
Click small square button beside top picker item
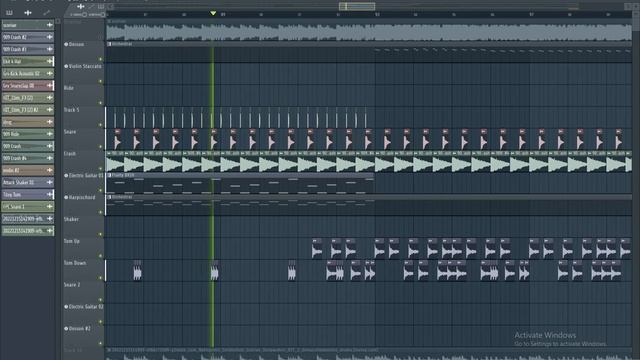tap(58, 21)
